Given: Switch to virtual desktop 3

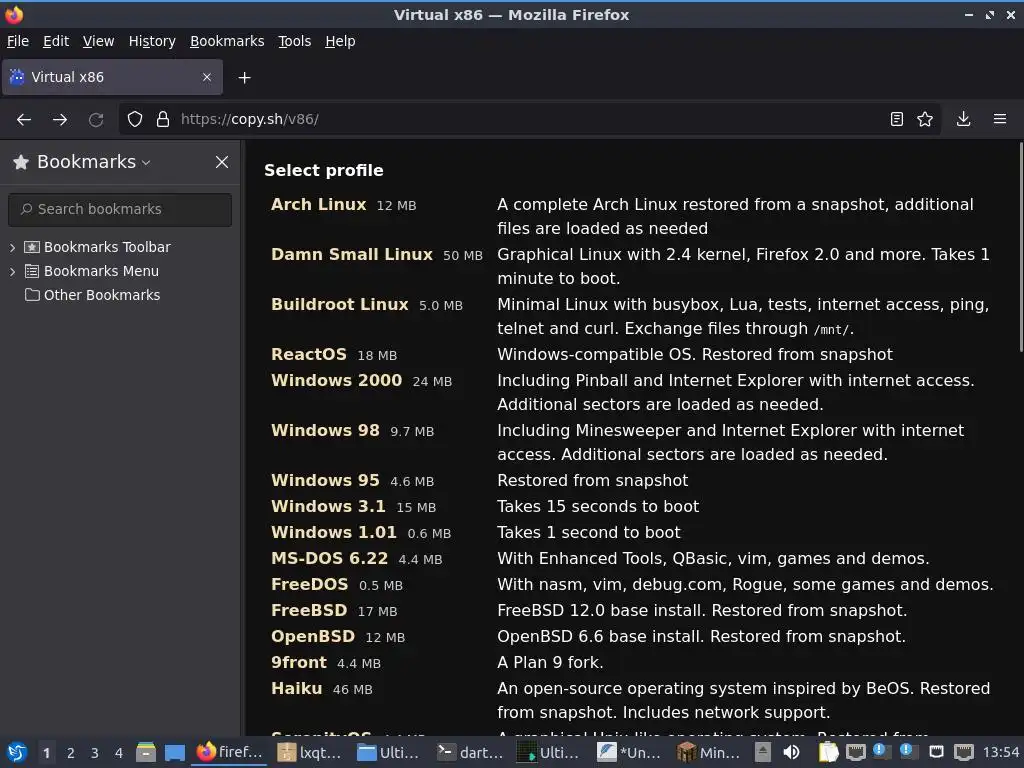Looking at the screenshot, I should pos(95,753).
